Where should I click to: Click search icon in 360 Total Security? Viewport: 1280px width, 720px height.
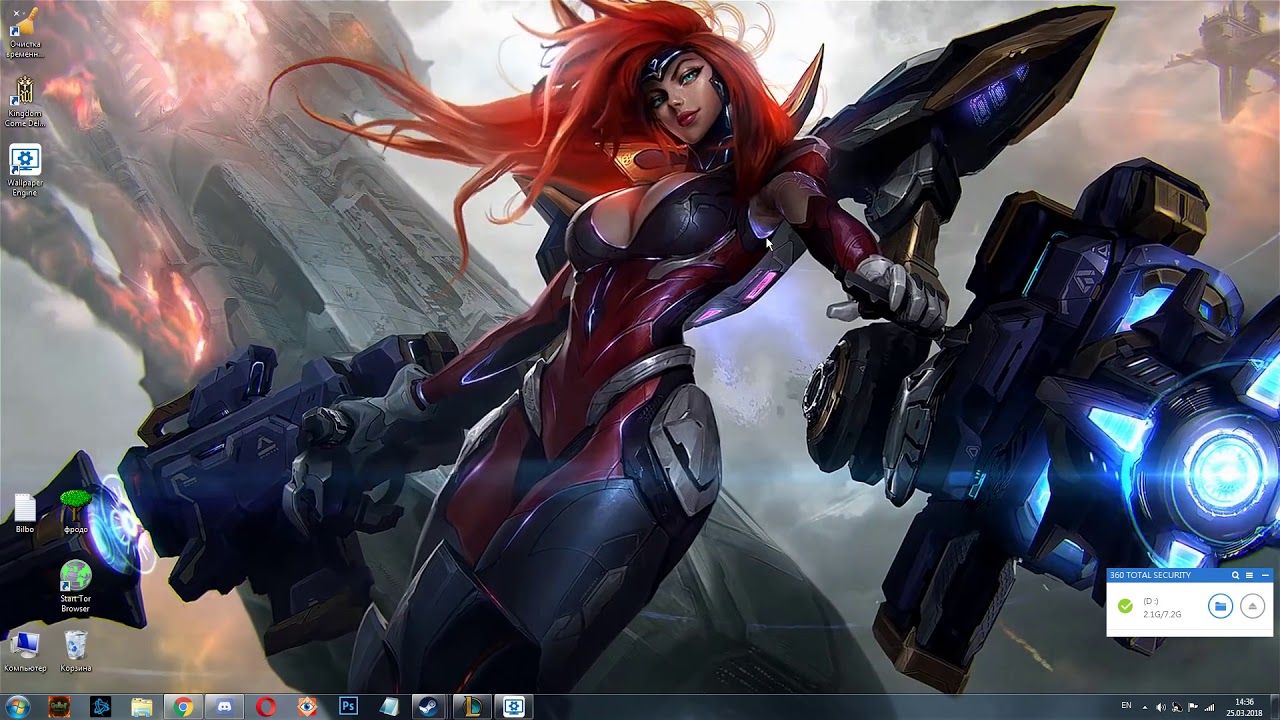(x=1235, y=575)
